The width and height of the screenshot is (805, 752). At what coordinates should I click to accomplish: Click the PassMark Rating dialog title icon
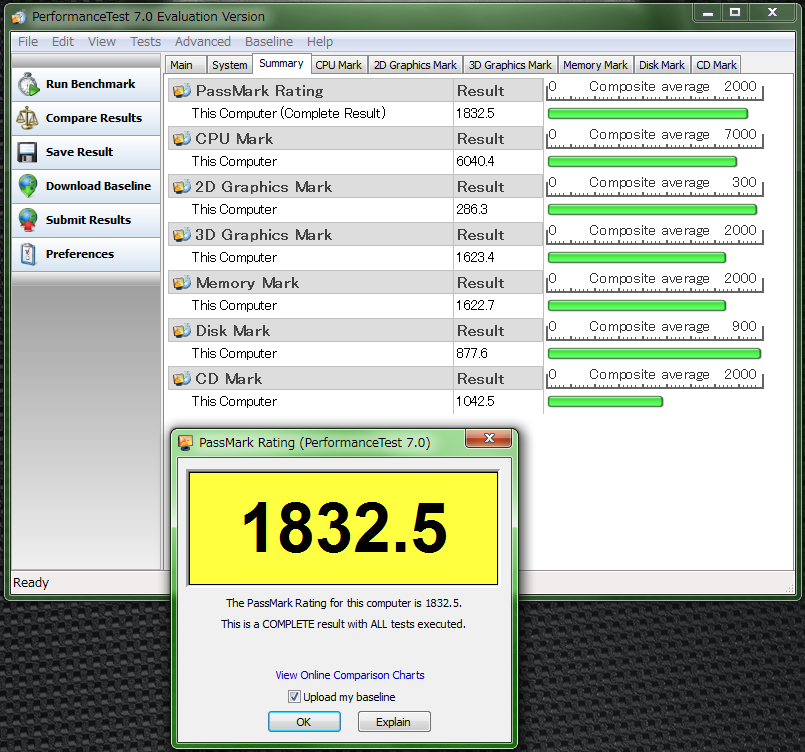tap(185, 442)
